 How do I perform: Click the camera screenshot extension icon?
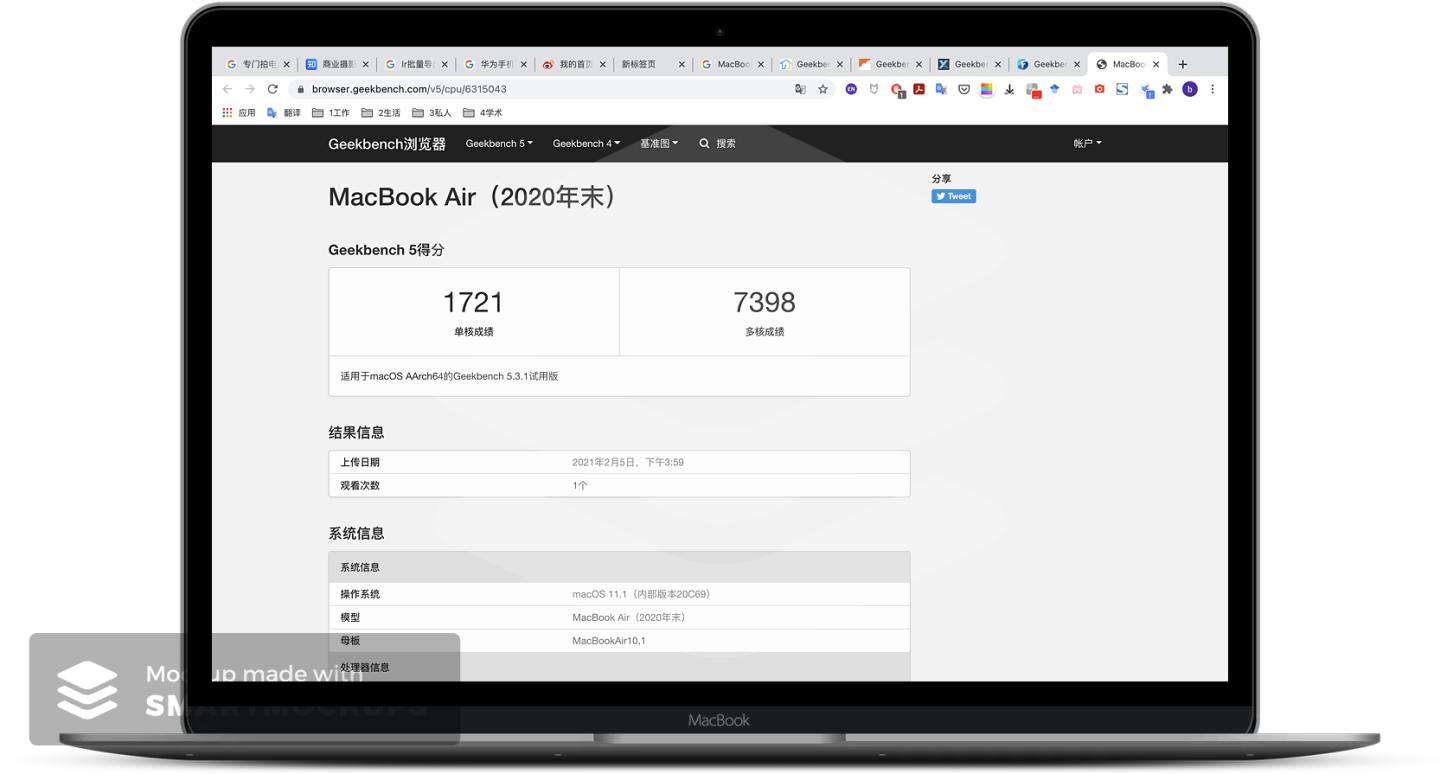tap(1099, 89)
